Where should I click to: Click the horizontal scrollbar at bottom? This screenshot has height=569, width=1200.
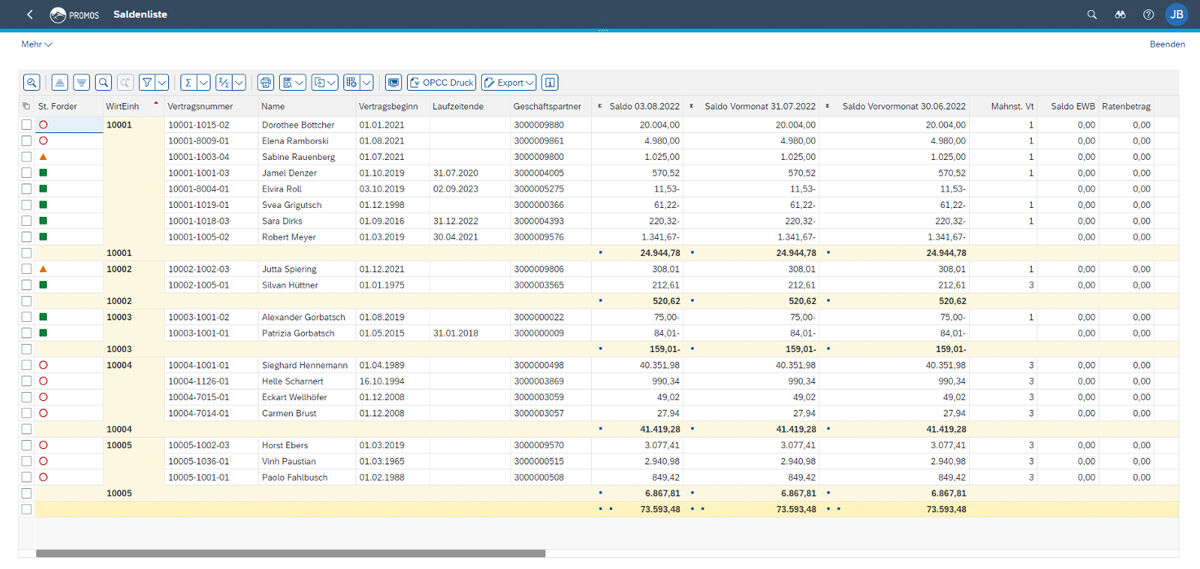(290, 553)
